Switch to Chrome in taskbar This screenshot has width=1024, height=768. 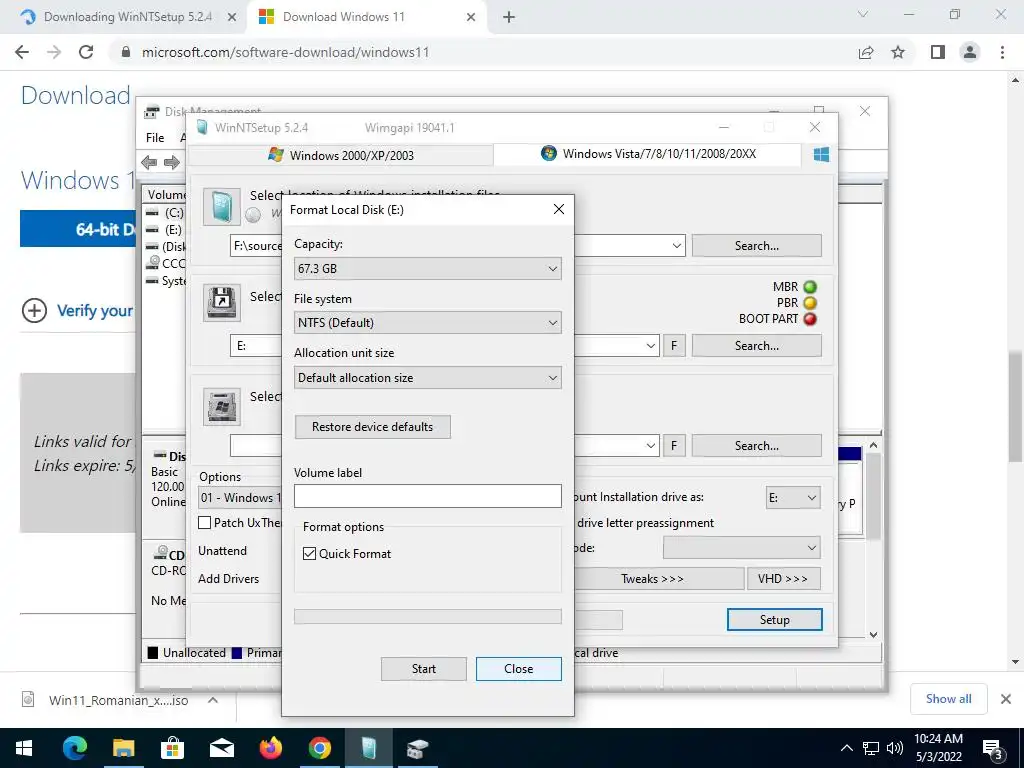pos(319,748)
